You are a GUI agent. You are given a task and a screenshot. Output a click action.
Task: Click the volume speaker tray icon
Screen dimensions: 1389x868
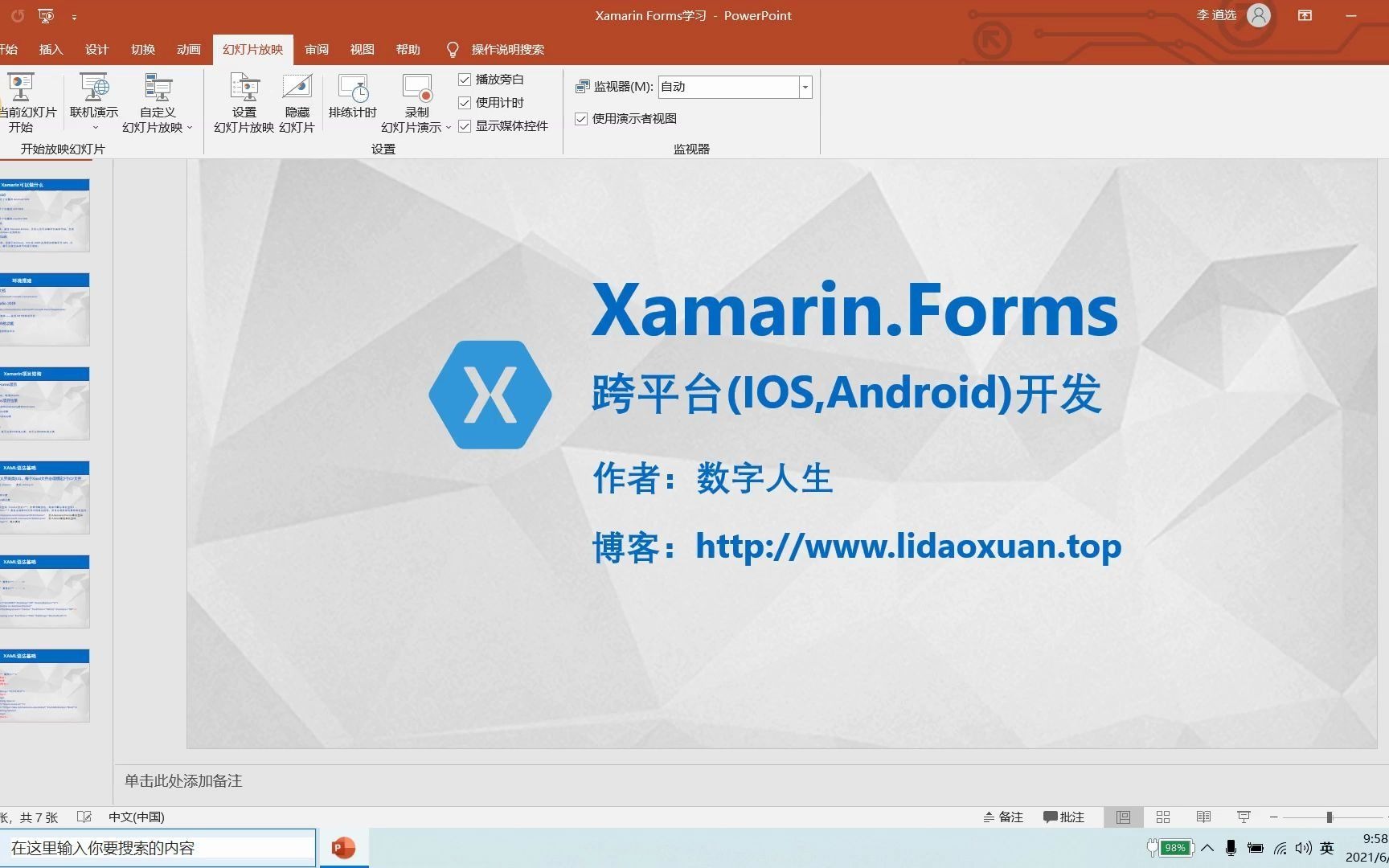(1303, 848)
